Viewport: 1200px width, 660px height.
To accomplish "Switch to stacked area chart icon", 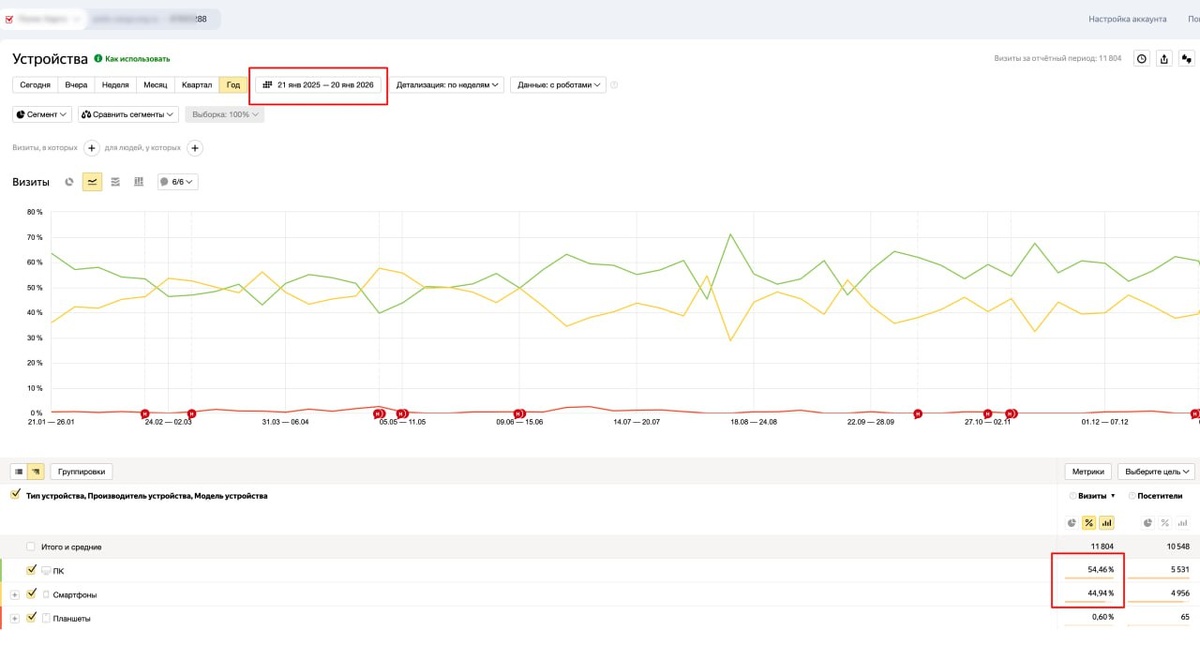I will 115,182.
